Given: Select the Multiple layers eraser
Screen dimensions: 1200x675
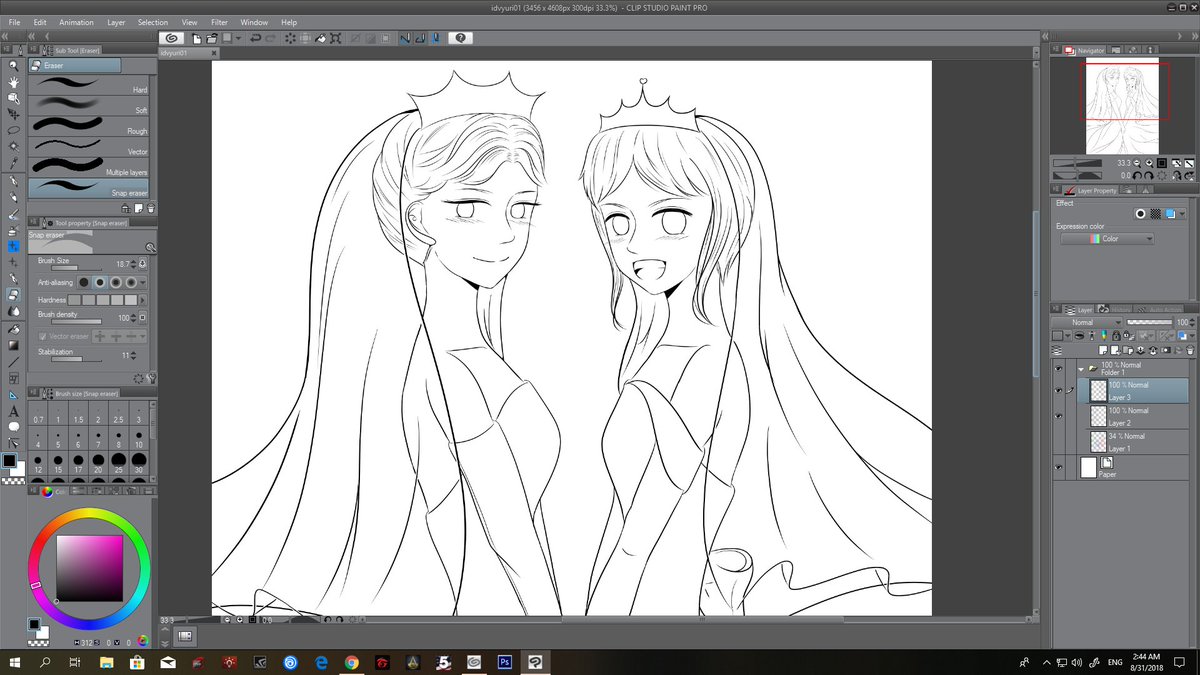Looking at the screenshot, I should click(x=89, y=166).
